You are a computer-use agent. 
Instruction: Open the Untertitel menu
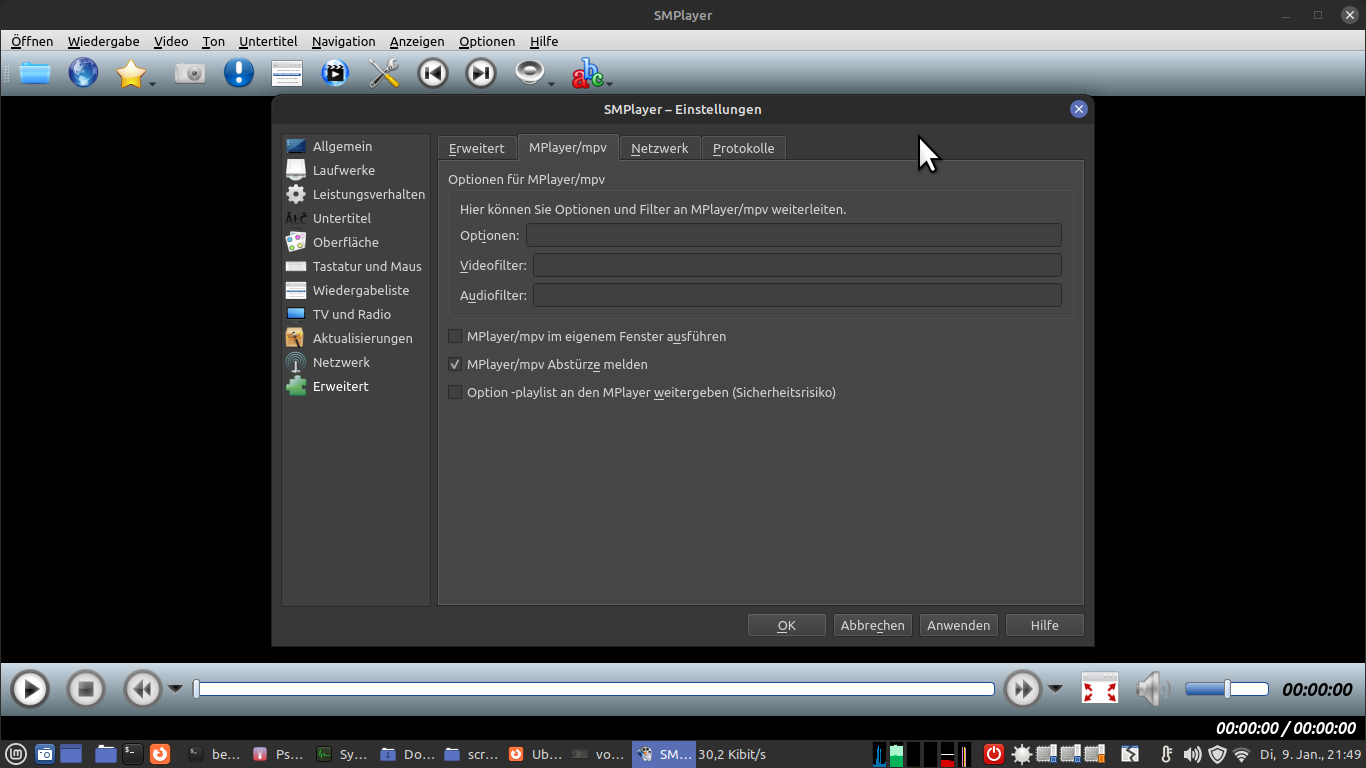[x=268, y=41]
